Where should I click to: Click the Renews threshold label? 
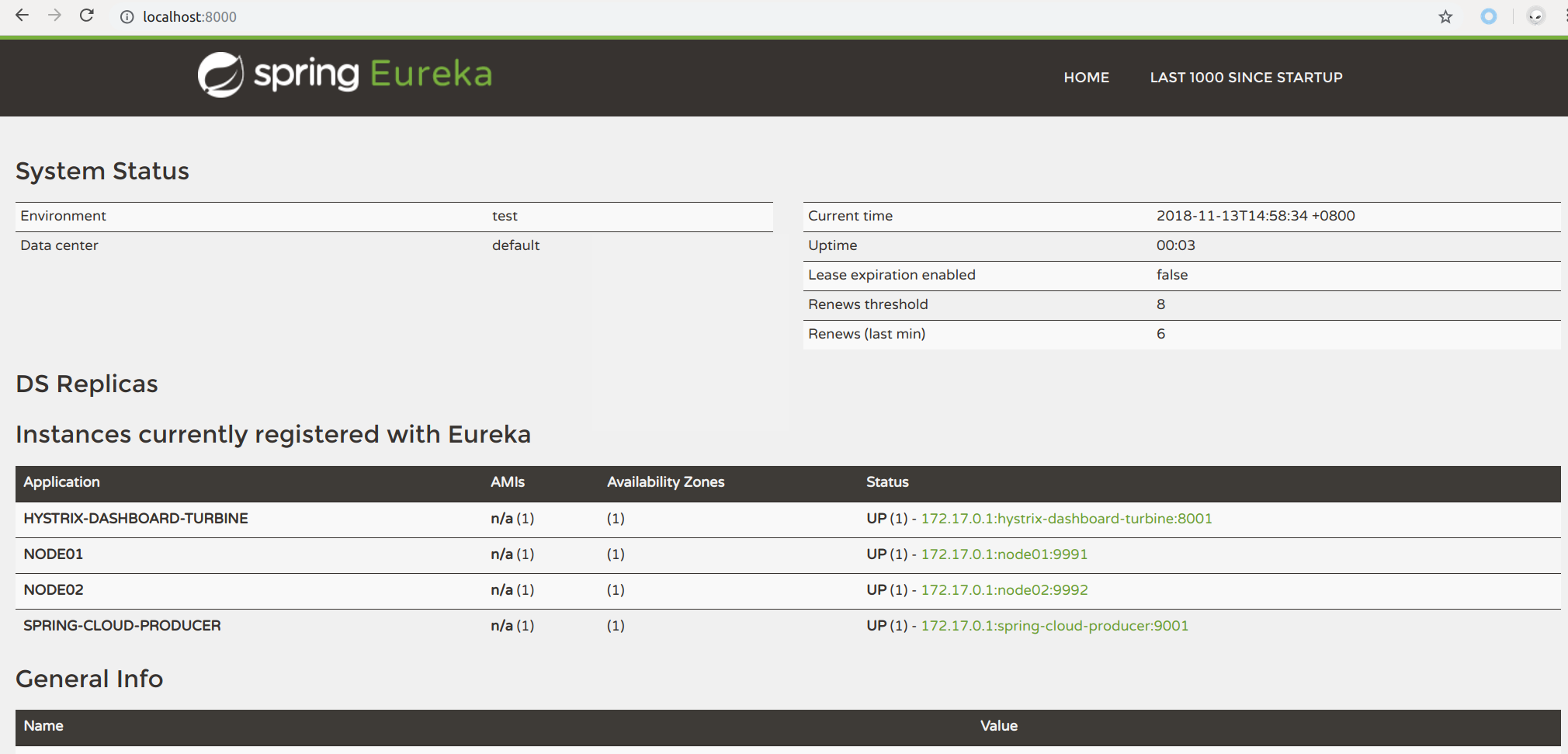click(x=868, y=304)
